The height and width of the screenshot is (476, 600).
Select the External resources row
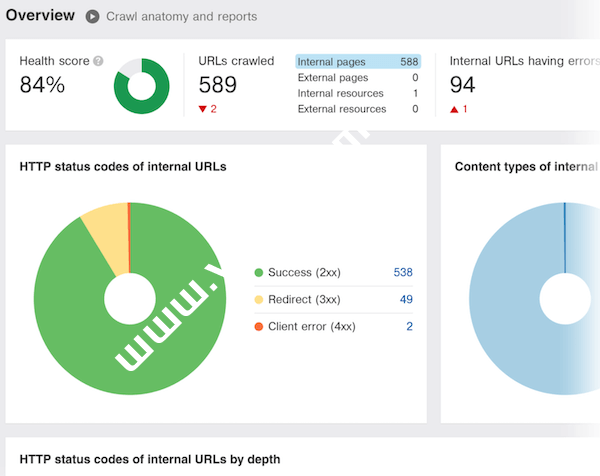357,109
